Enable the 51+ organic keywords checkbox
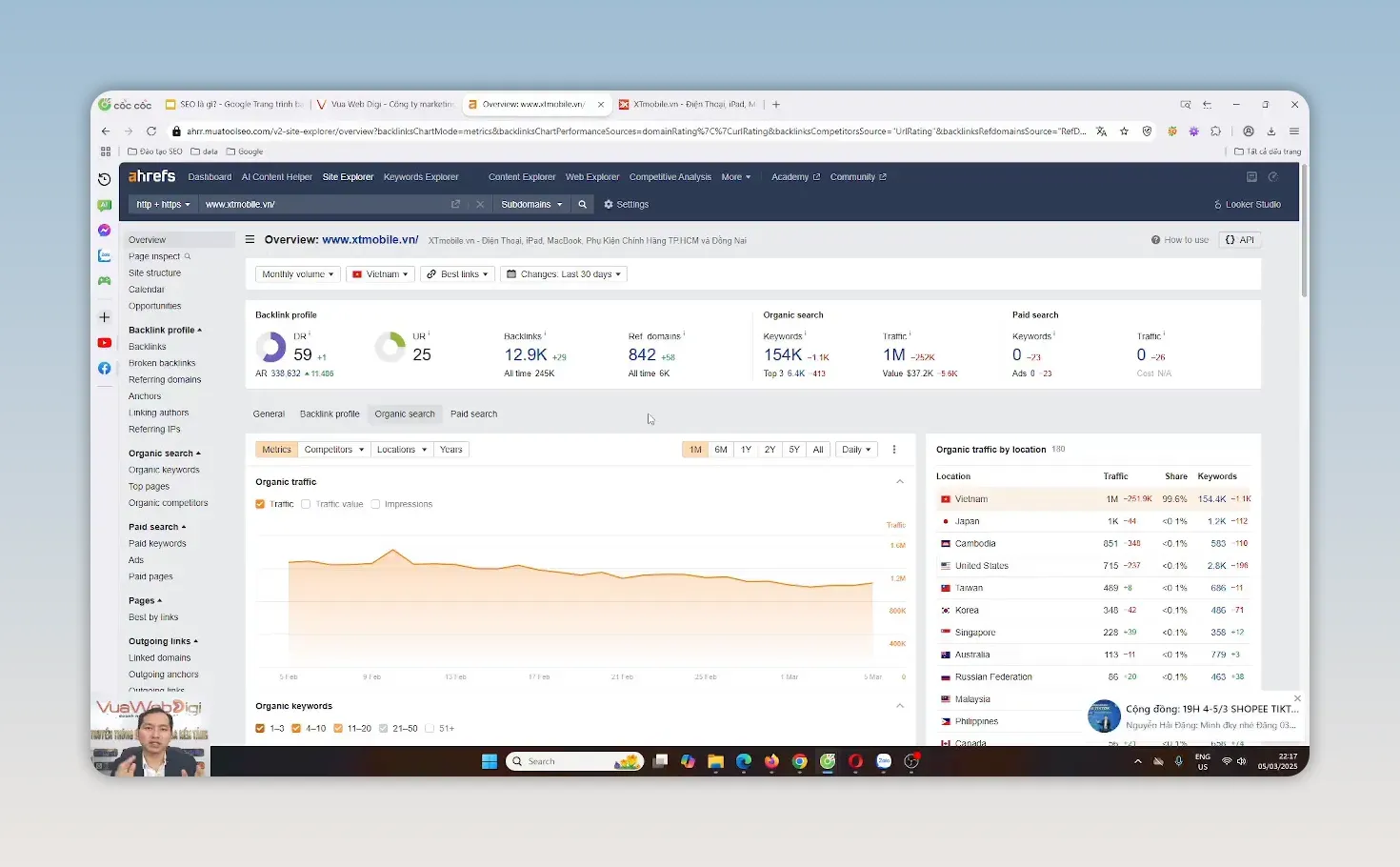 [x=430, y=729]
